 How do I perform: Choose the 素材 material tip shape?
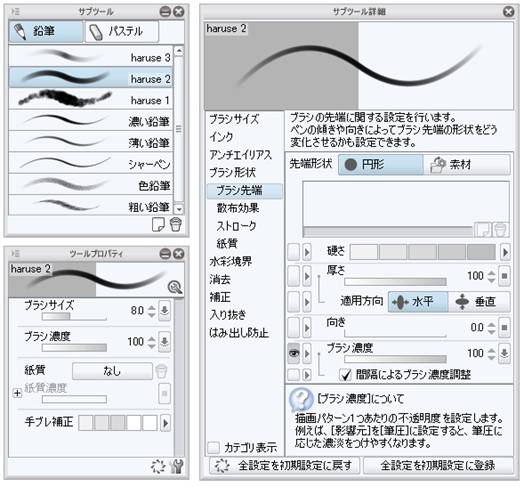click(467, 164)
